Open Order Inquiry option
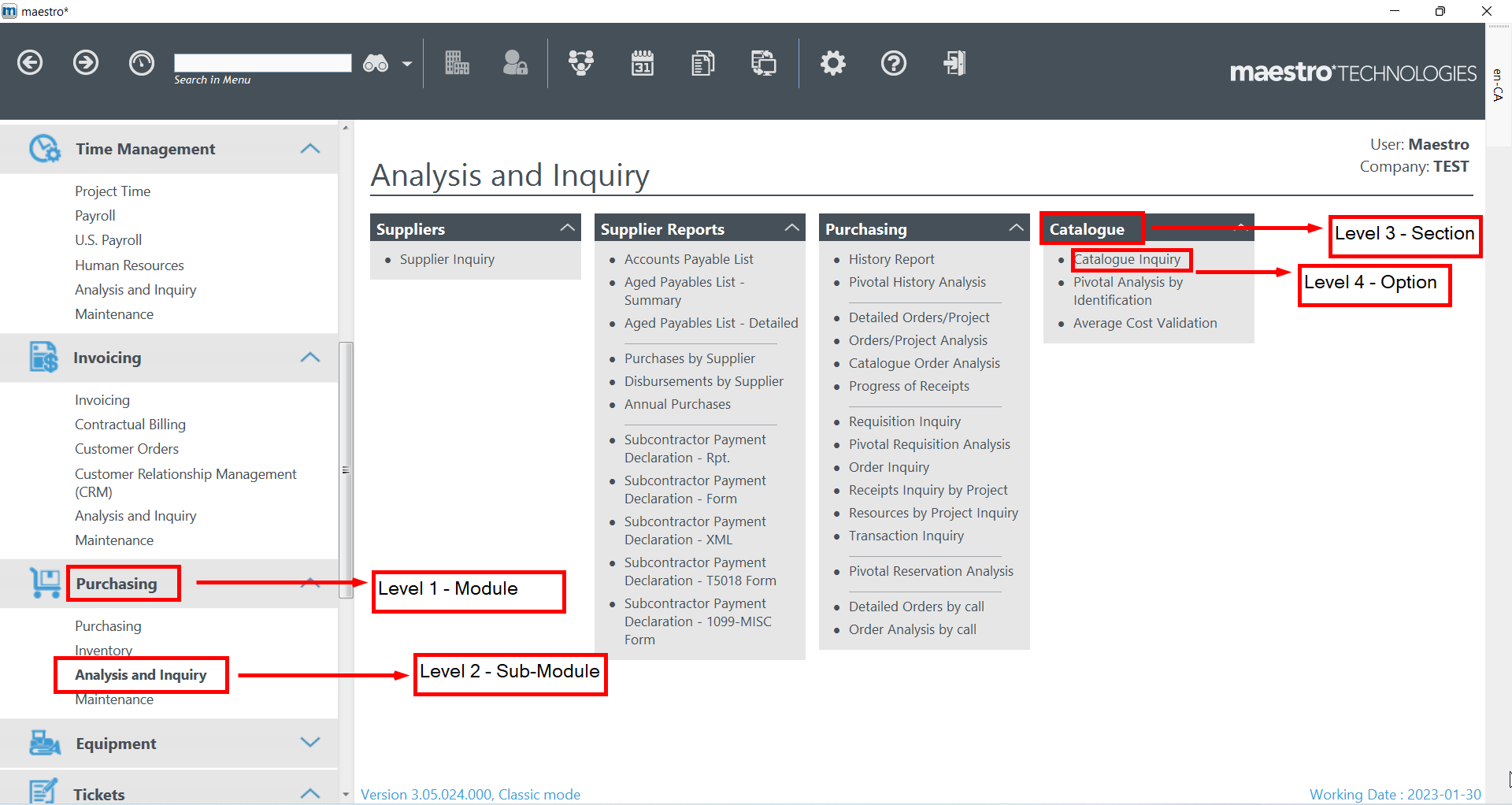The height and width of the screenshot is (805, 1512). pos(889,467)
